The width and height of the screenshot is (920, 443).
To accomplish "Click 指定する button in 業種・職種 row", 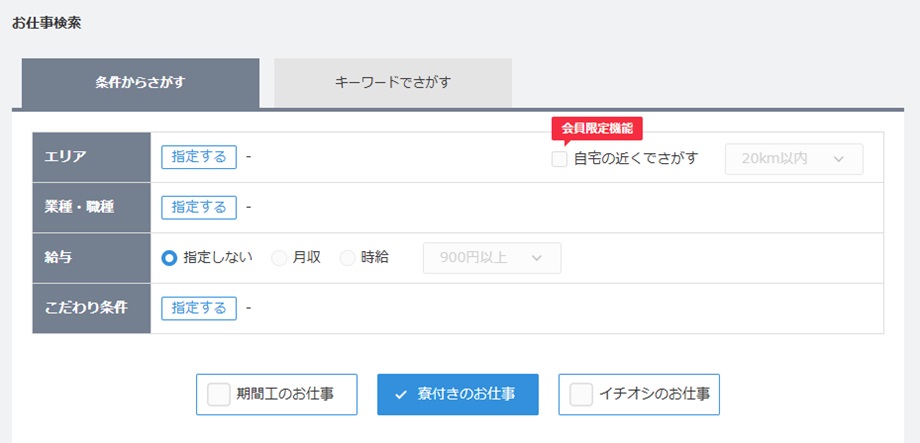I will [199, 208].
